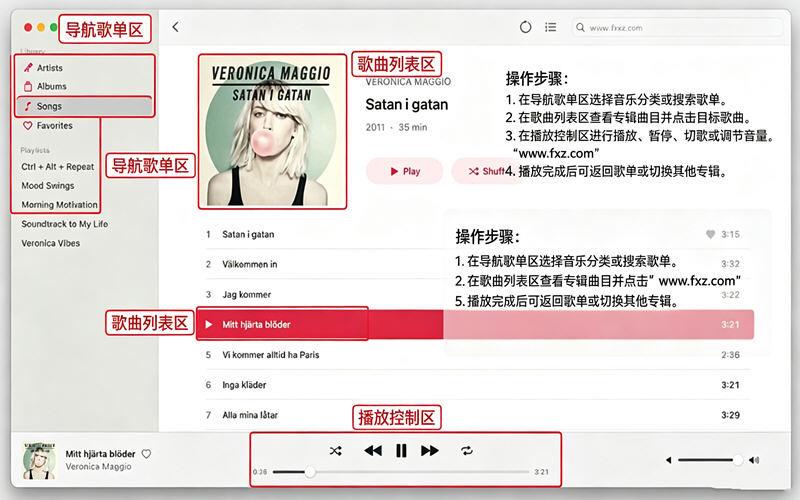Pause the current song
The width and height of the screenshot is (800, 500).
[x=402, y=451]
